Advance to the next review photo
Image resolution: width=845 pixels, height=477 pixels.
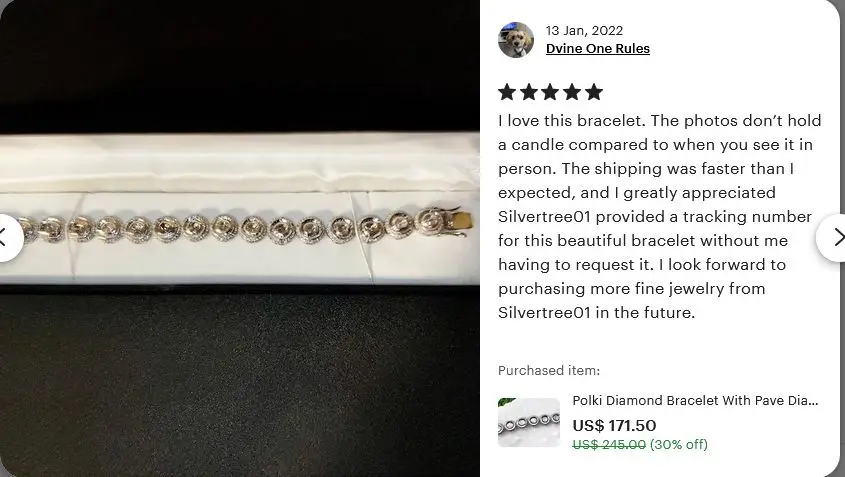pos(833,238)
